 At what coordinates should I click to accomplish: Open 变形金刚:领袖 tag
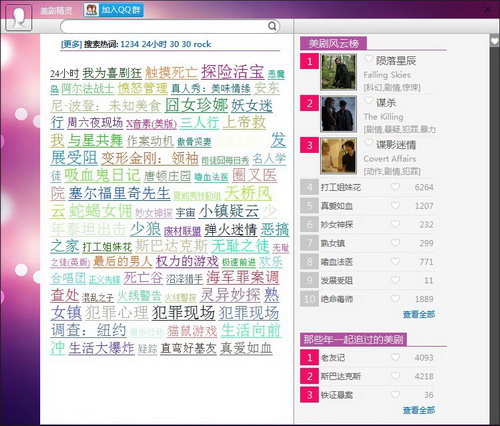tap(150, 158)
